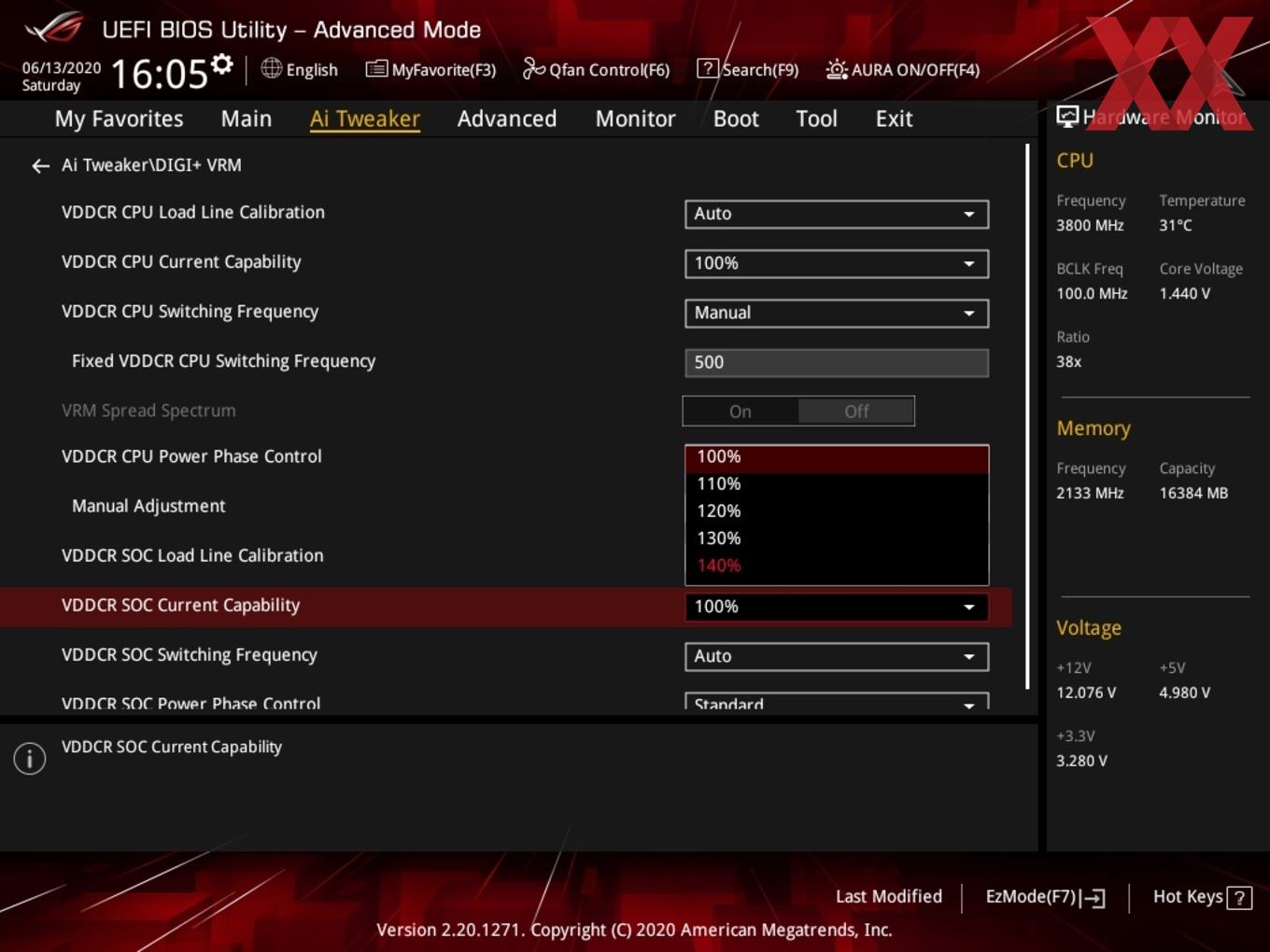Click Ai Tweaker\DIGI+ VRM breadcrumb
1270x952 pixels.
tap(151, 165)
